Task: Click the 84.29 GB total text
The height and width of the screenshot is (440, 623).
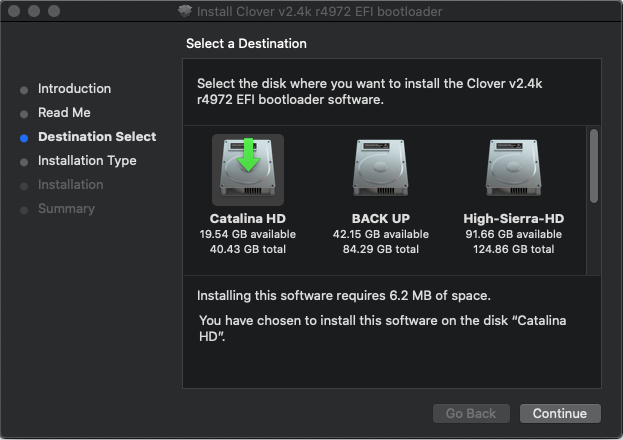Action: [x=381, y=249]
